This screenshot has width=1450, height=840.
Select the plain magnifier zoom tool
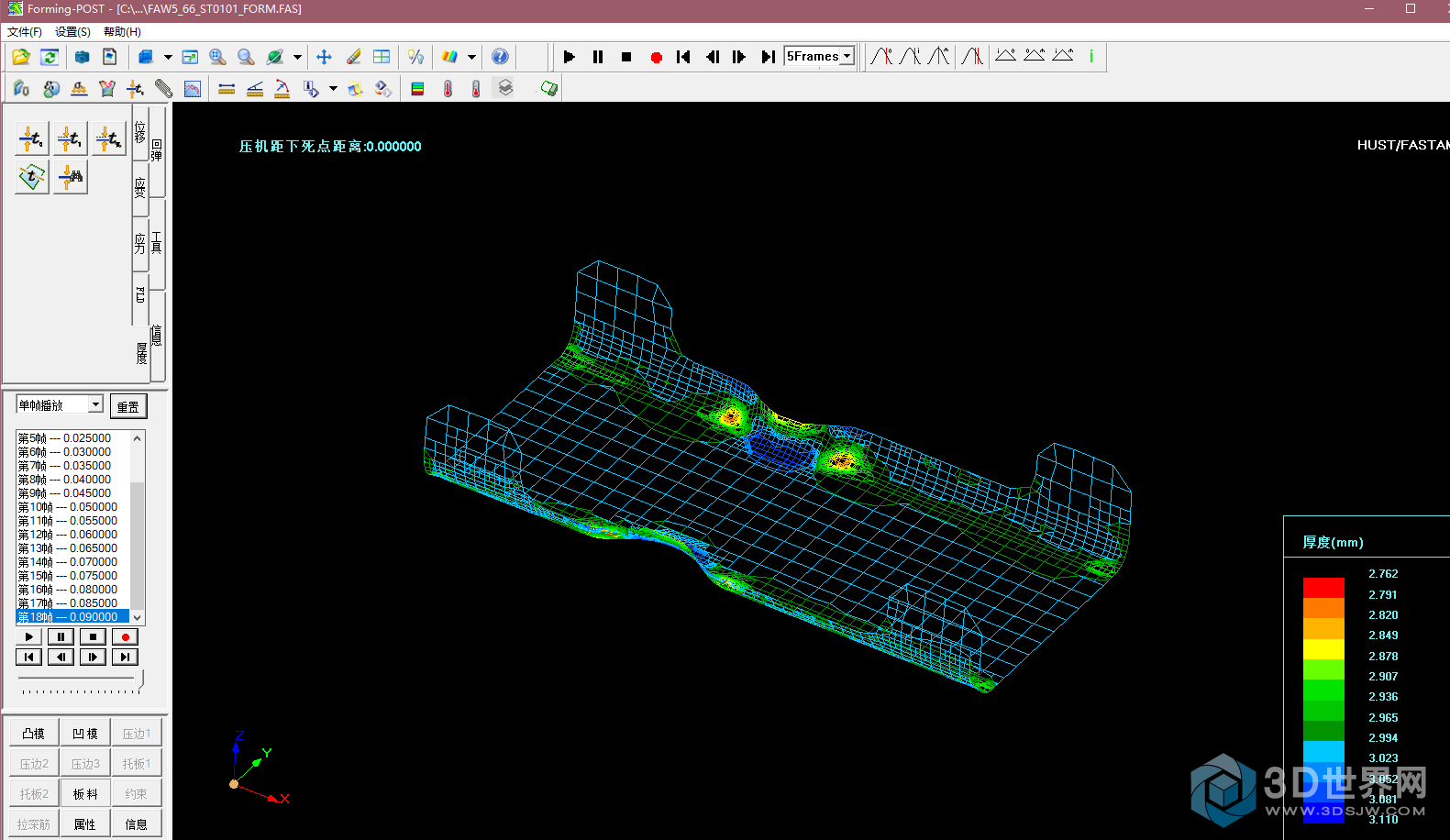click(x=246, y=57)
